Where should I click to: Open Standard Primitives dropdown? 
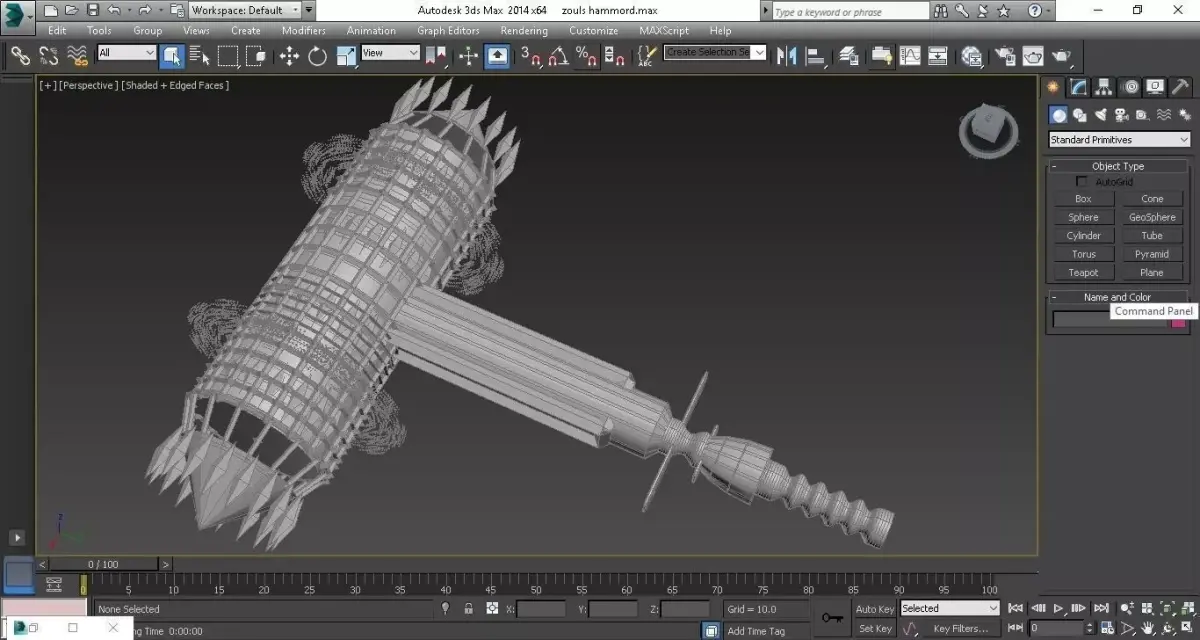(1119, 140)
